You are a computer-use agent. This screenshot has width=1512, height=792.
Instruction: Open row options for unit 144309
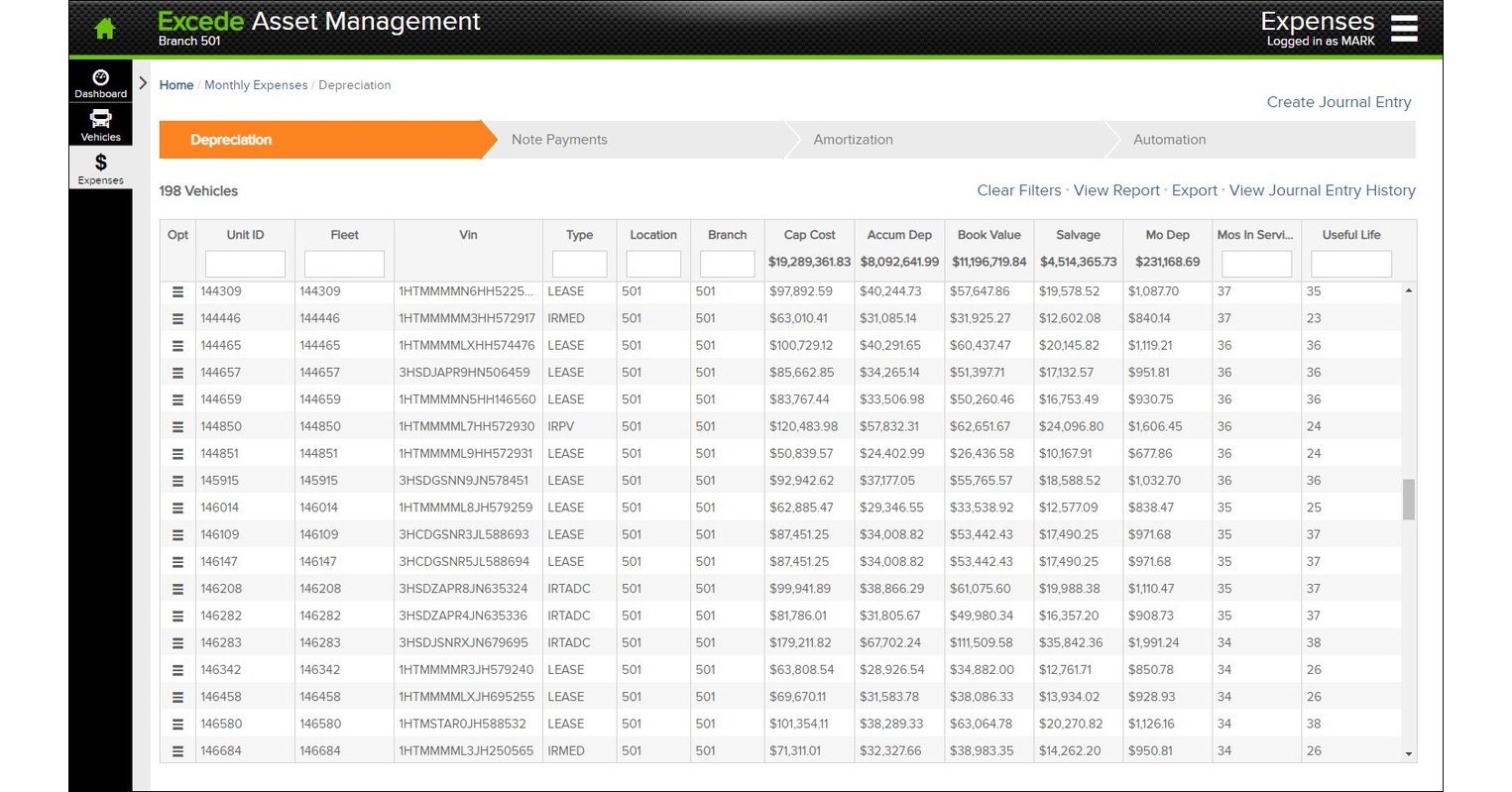(x=176, y=290)
